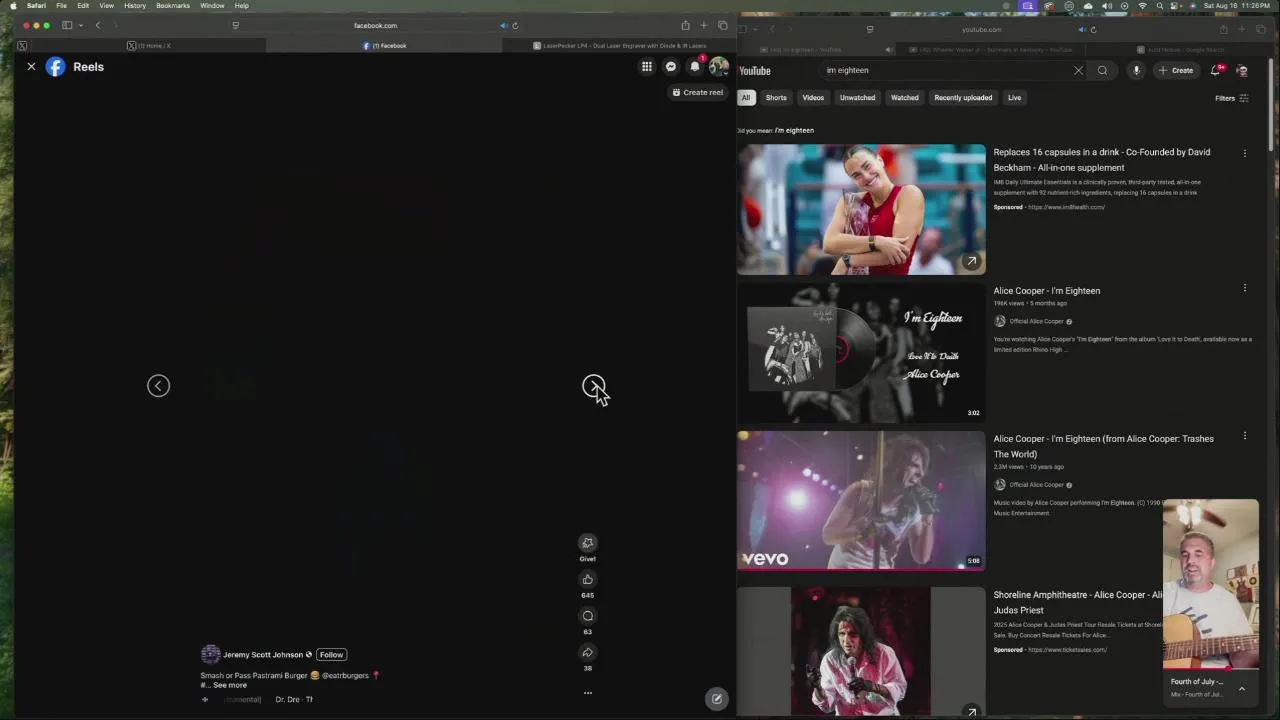The image size is (1280, 720).
Task: Open the reel's three-dot options menu
Action: click(x=588, y=693)
